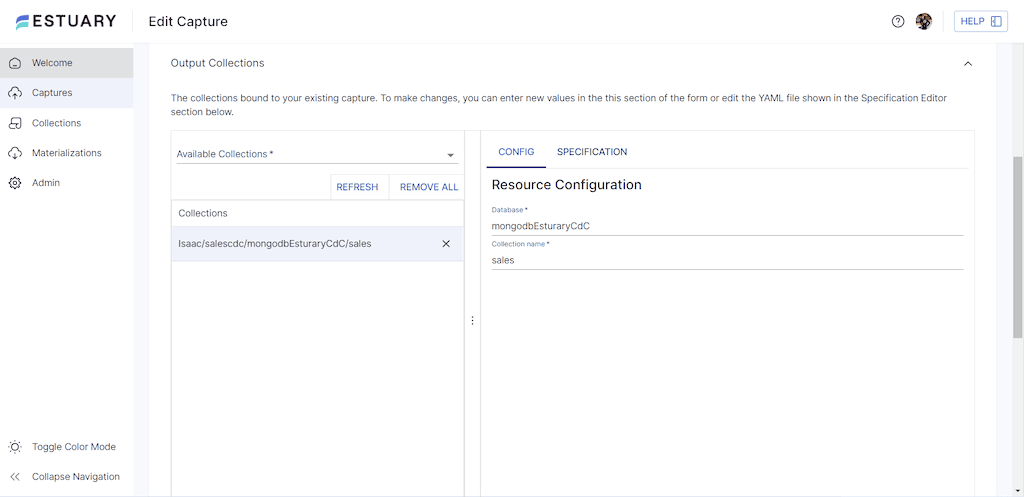Switch to the CONFIG tab
The height and width of the screenshot is (497, 1024).
(x=516, y=152)
